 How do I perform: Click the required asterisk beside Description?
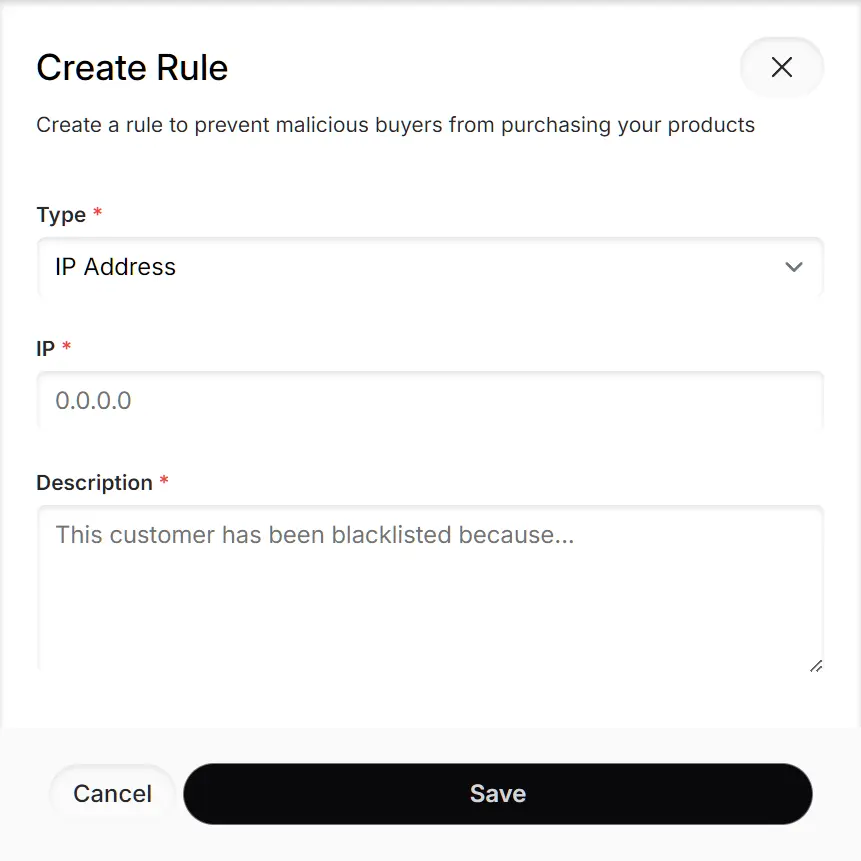(164, 482)
